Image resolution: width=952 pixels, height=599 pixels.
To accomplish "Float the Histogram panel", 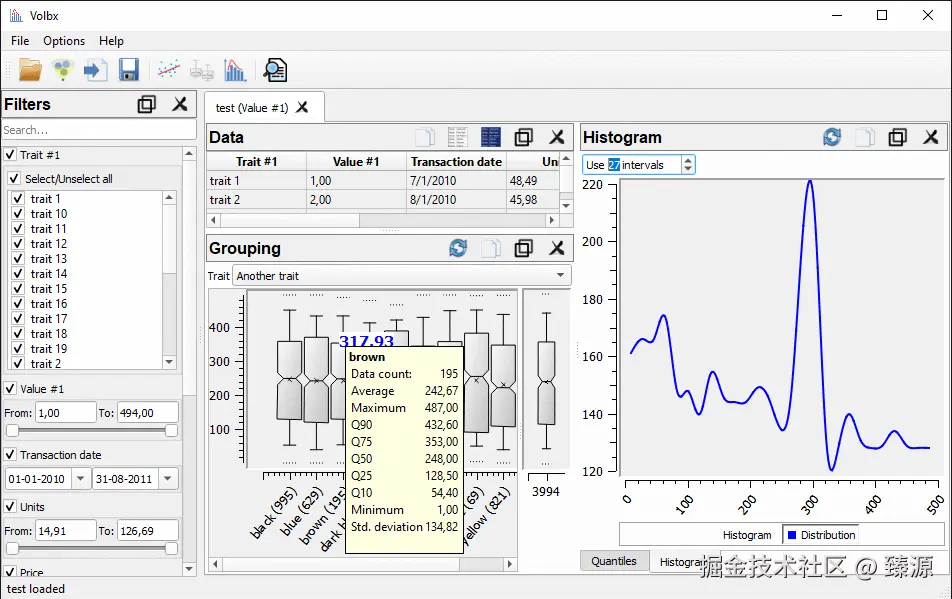I will pyautogui.click(x=897, y=137).
